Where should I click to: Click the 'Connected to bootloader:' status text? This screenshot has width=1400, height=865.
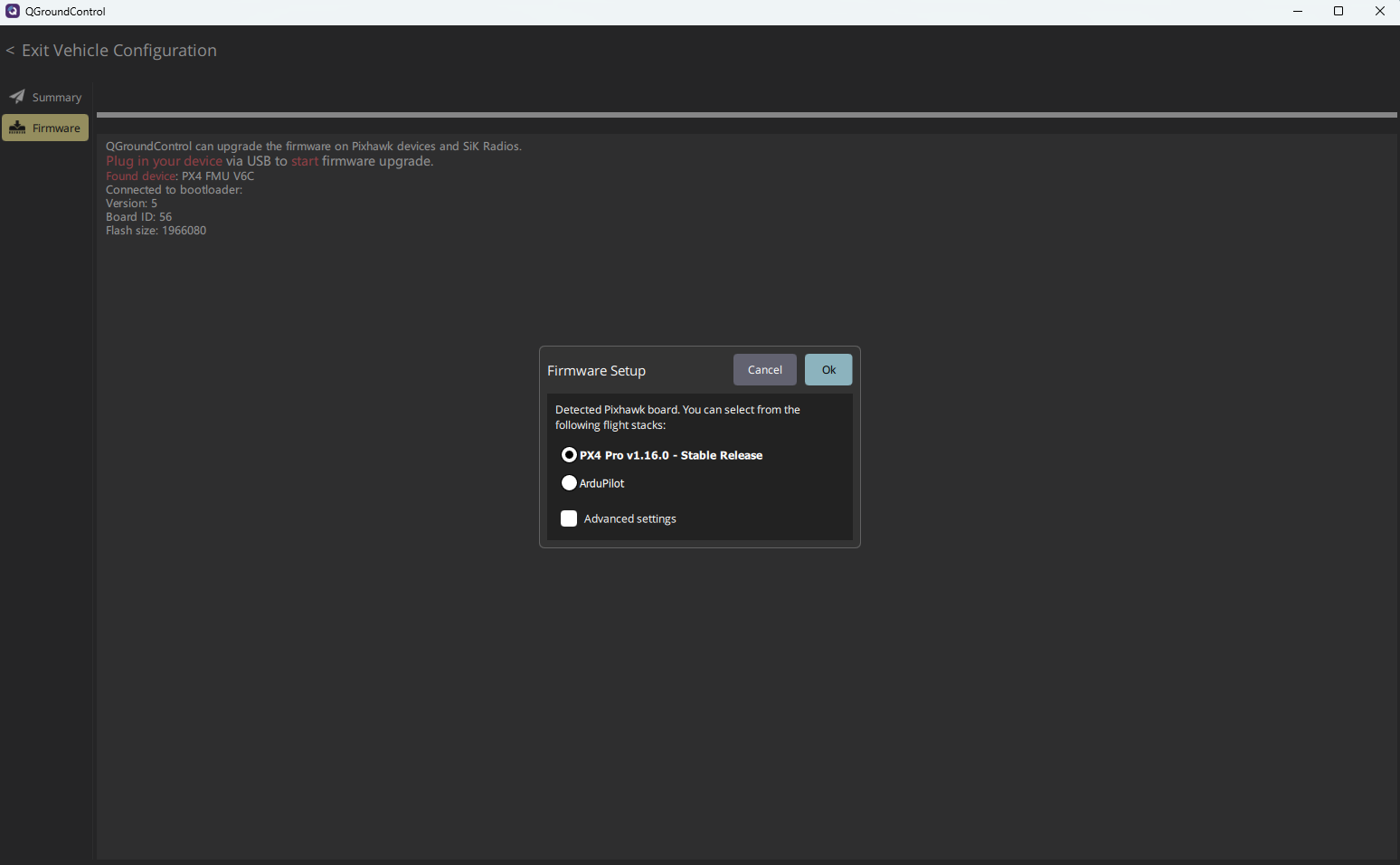coord(174,190)
